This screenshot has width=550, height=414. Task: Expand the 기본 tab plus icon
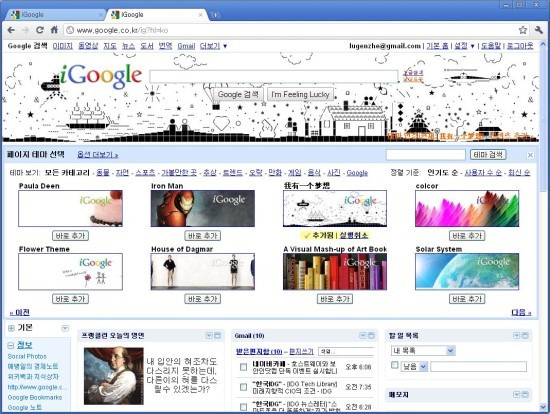[x=11, y=328]
